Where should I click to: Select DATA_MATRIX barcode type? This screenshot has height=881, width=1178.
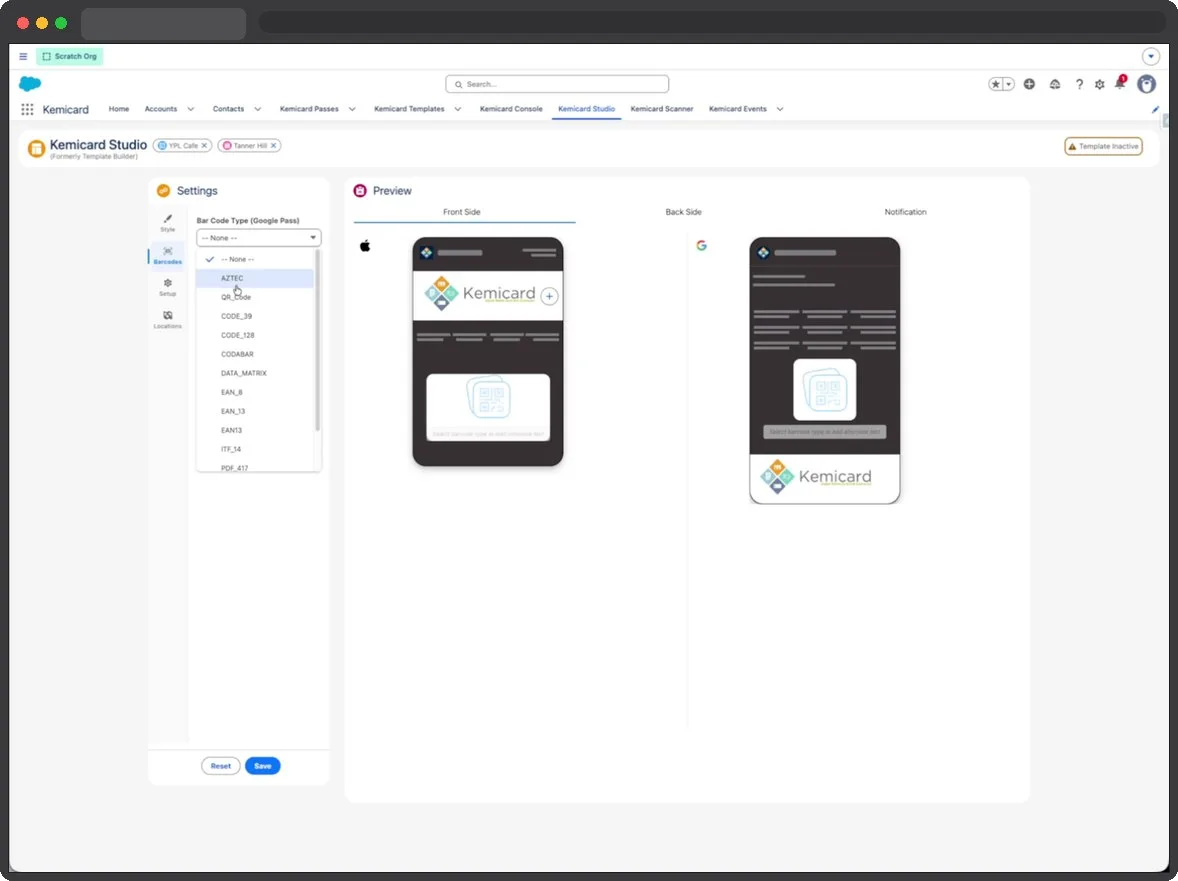pos(255,373)
